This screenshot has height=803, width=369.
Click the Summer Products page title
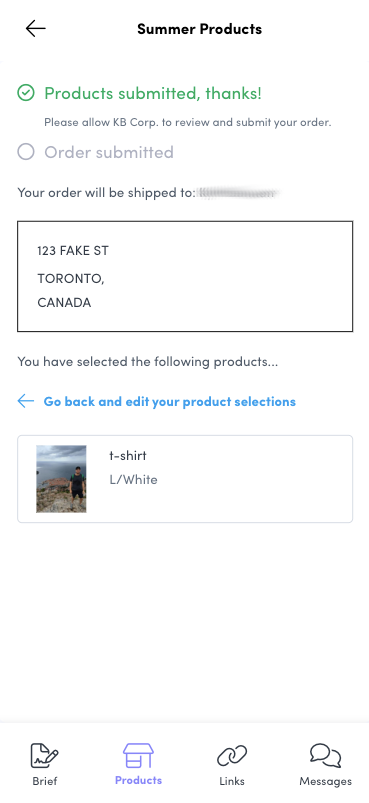(200, 29)
